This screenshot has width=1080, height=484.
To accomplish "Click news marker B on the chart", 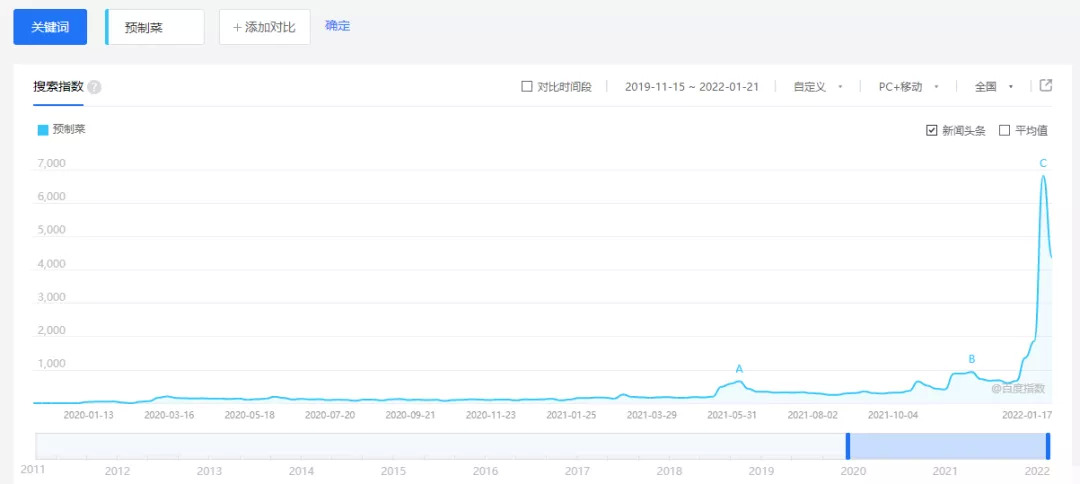I will click(x=971, y=359).
